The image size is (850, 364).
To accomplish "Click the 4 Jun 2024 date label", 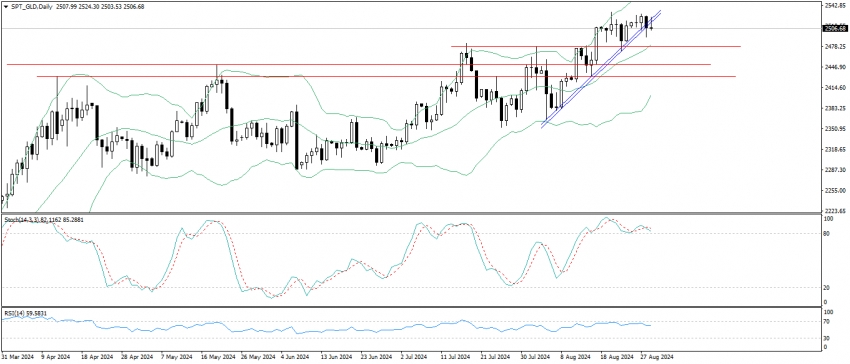I will (x=295, y=357).
